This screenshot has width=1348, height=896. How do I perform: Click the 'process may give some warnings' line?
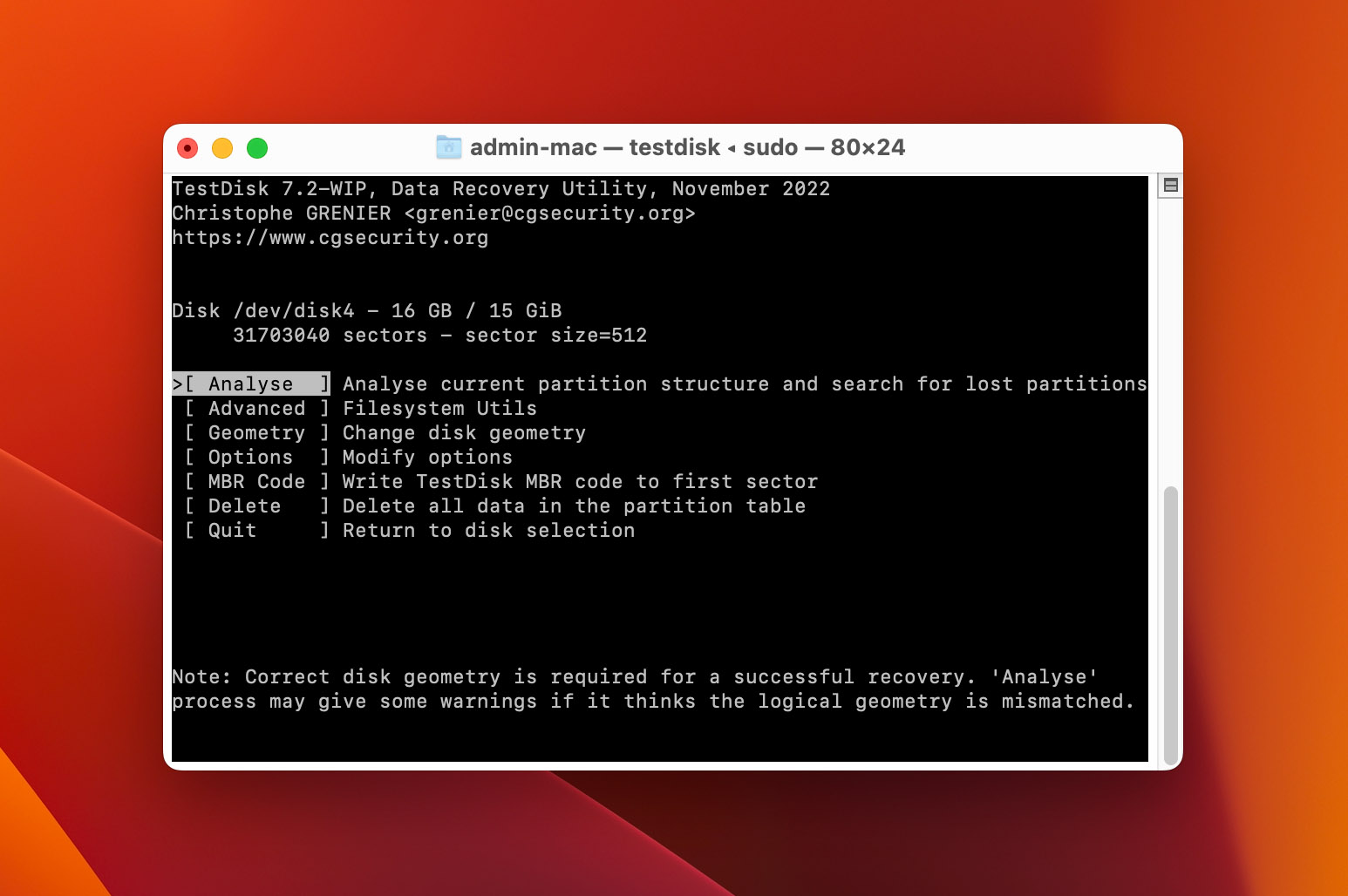[653, 701]
